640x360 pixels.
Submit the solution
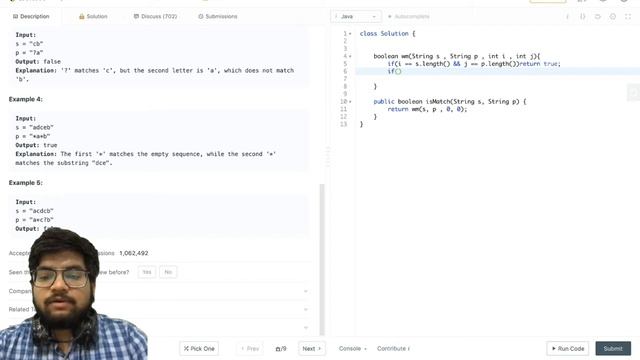pos(613,349)
